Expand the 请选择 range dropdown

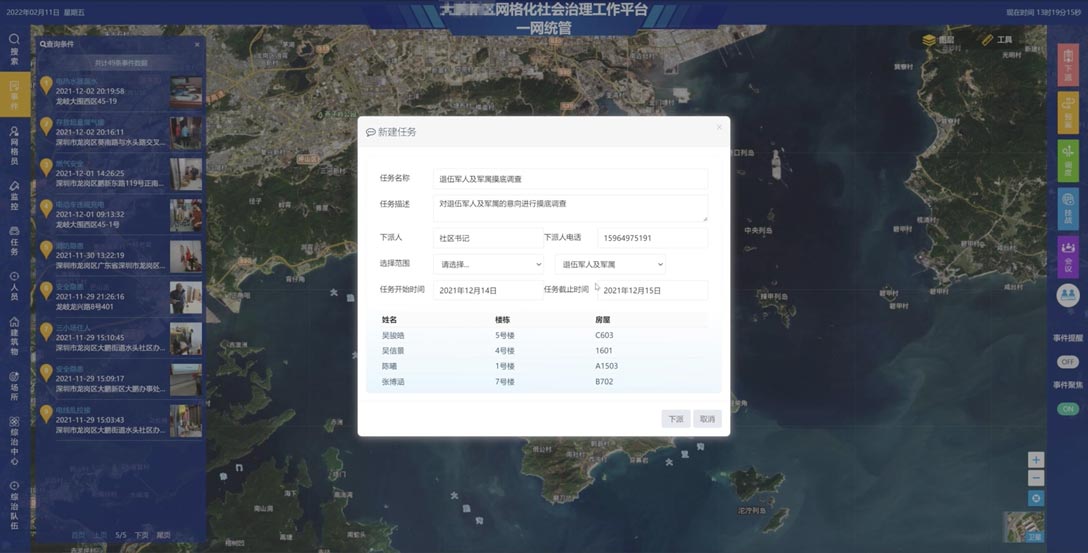488,265
